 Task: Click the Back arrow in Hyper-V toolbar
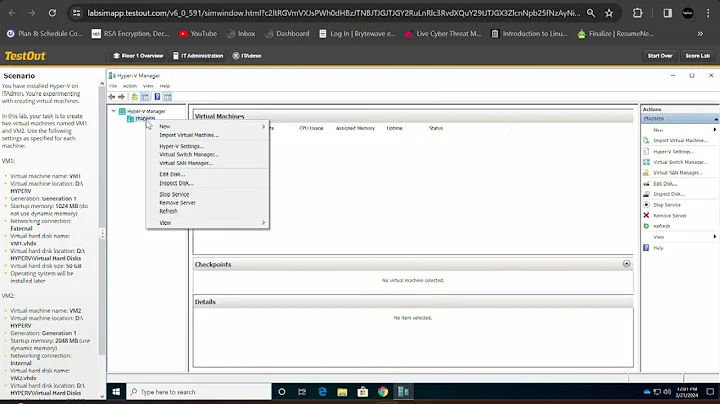tap(112, 97)
